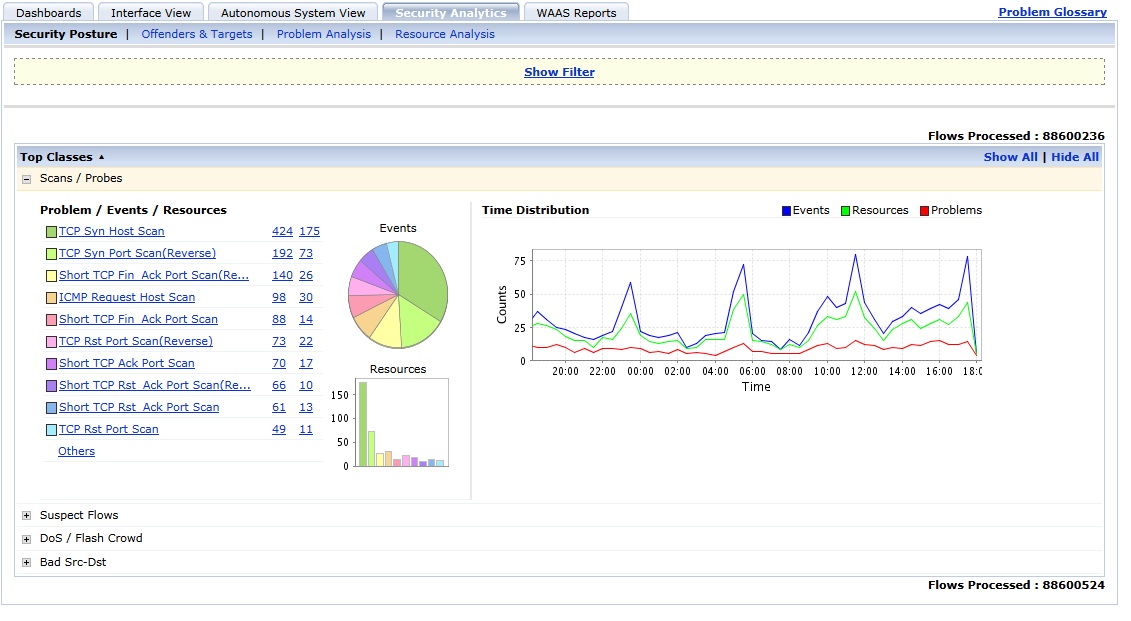
Task: Open Short TCP Rst_Ack Port Scan(Re... link
Action: (x=155, y=385)
